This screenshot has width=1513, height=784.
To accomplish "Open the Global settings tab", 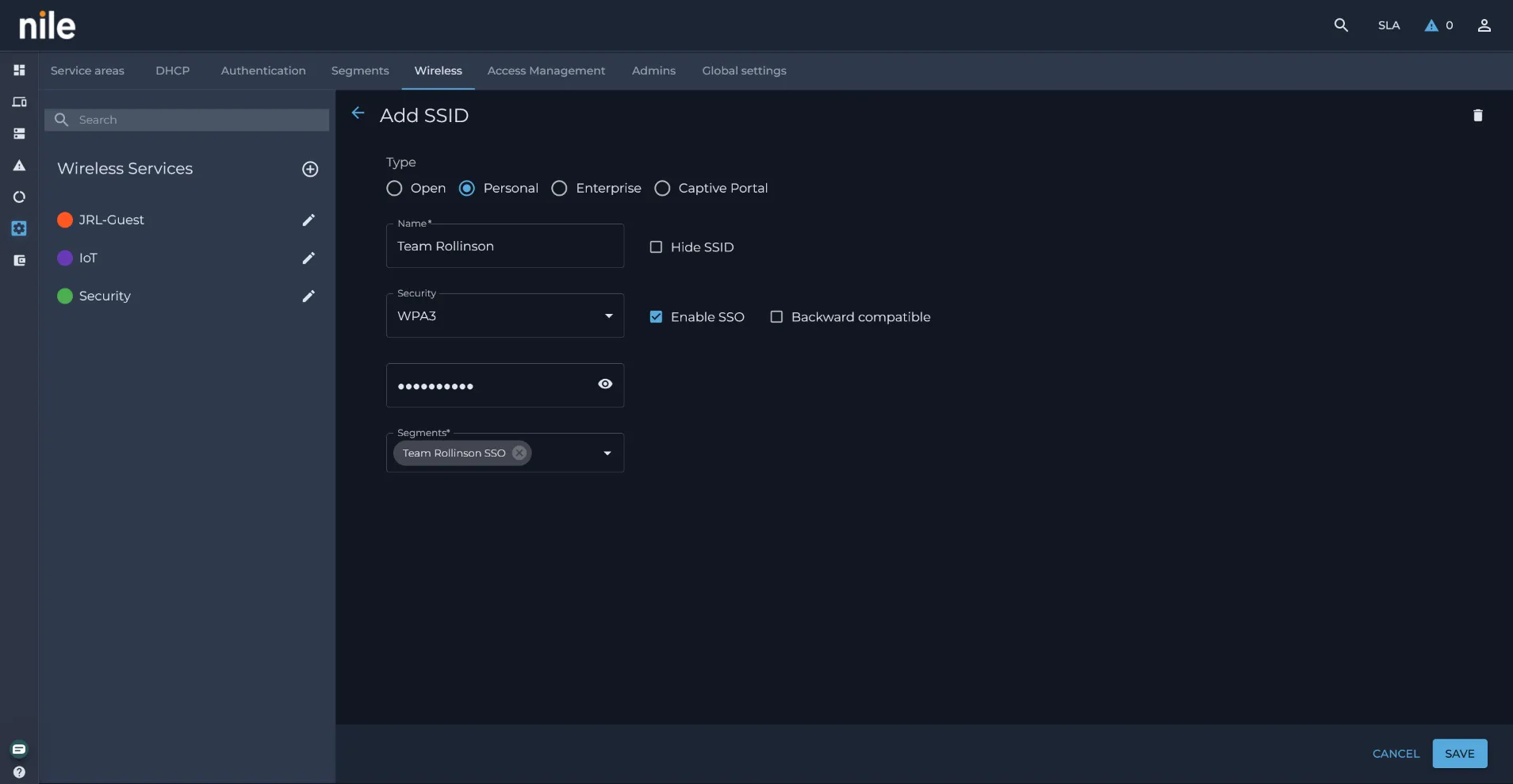I will point(745,71).
